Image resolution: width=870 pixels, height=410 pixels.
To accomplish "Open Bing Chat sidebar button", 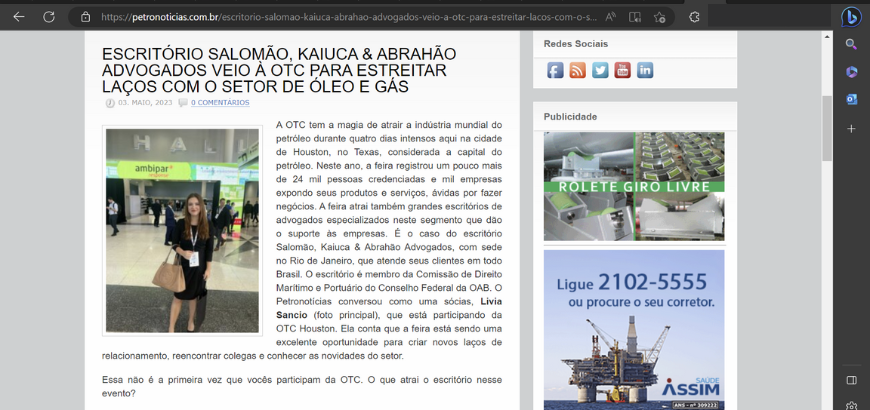I will tap(851, 17).
